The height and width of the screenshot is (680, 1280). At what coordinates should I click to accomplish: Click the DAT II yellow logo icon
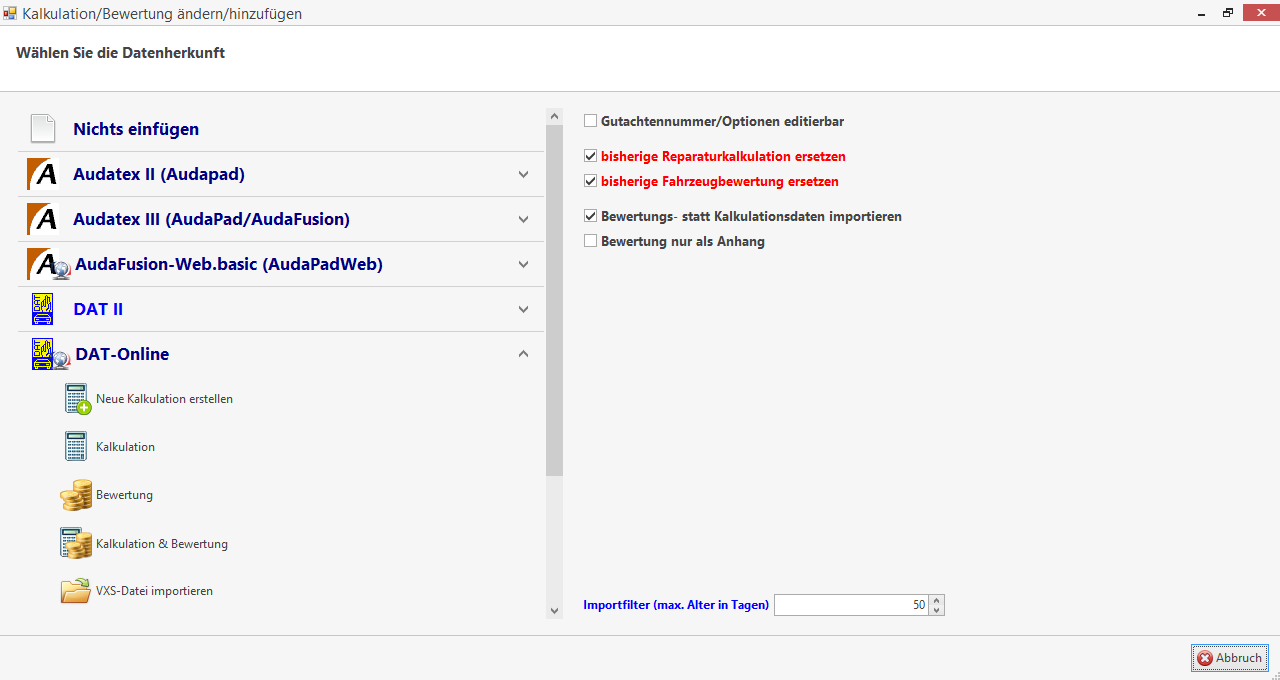[42, 309]
